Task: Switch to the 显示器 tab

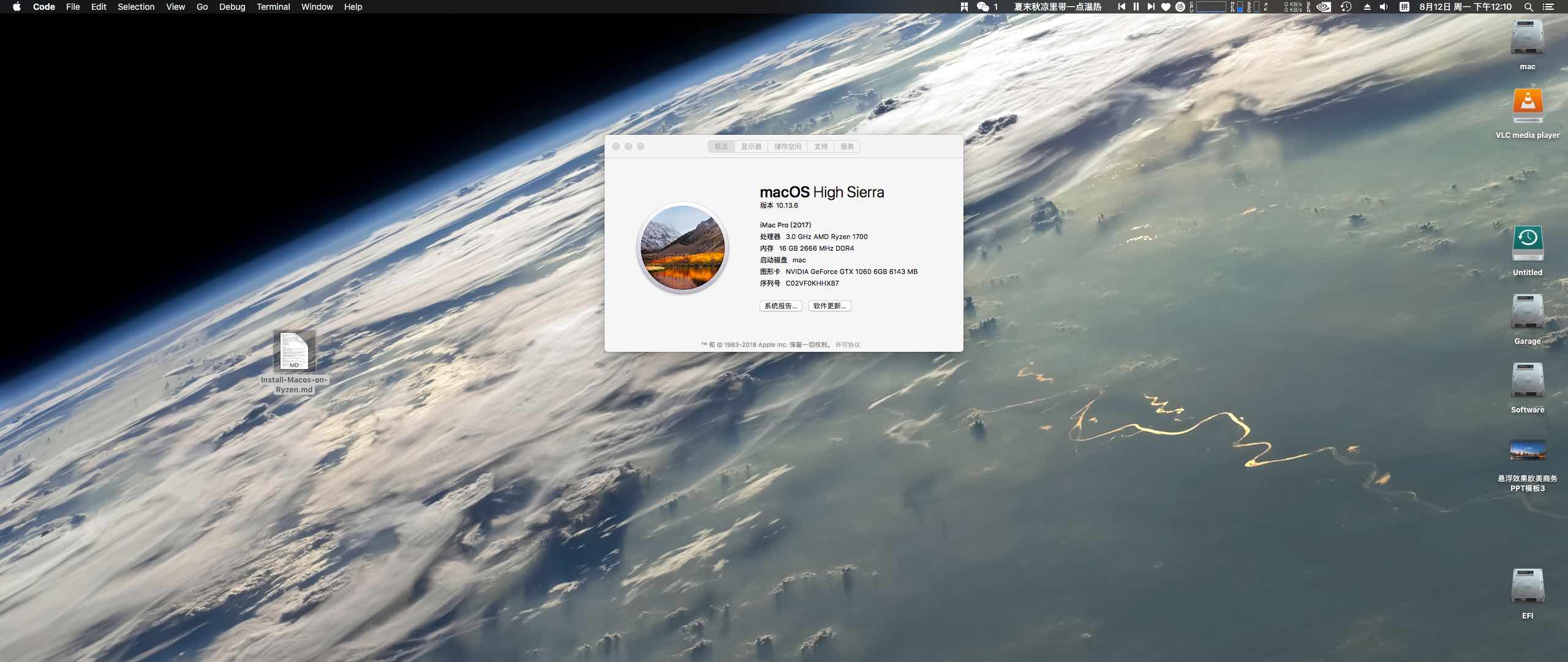Action: click(x=751, y=146)
